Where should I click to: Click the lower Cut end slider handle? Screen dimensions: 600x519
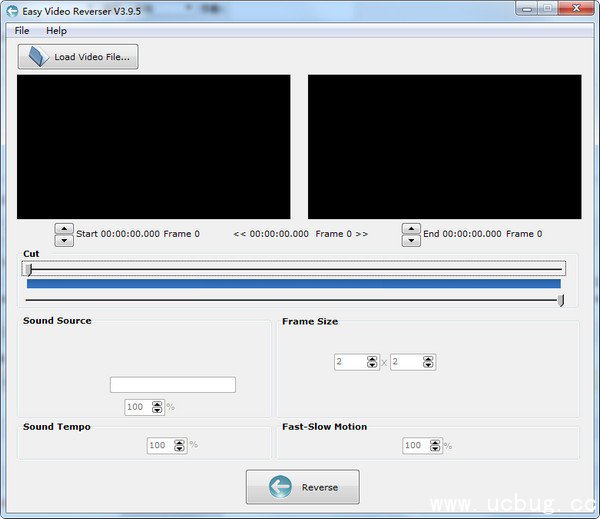coord(561,300)
